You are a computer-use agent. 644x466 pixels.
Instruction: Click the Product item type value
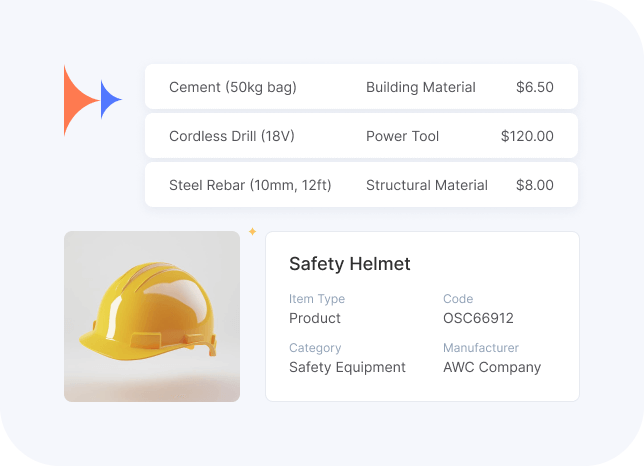315,318
